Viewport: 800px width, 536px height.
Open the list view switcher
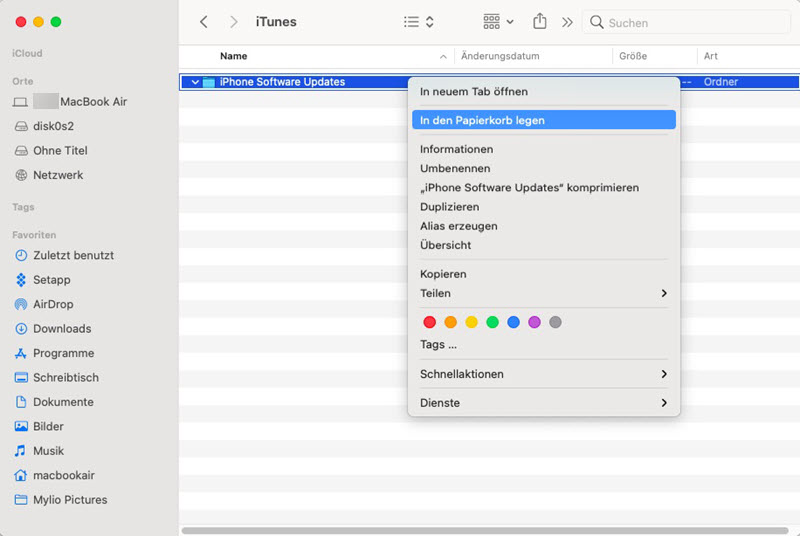pyautogui.click(x=418, y=22)
